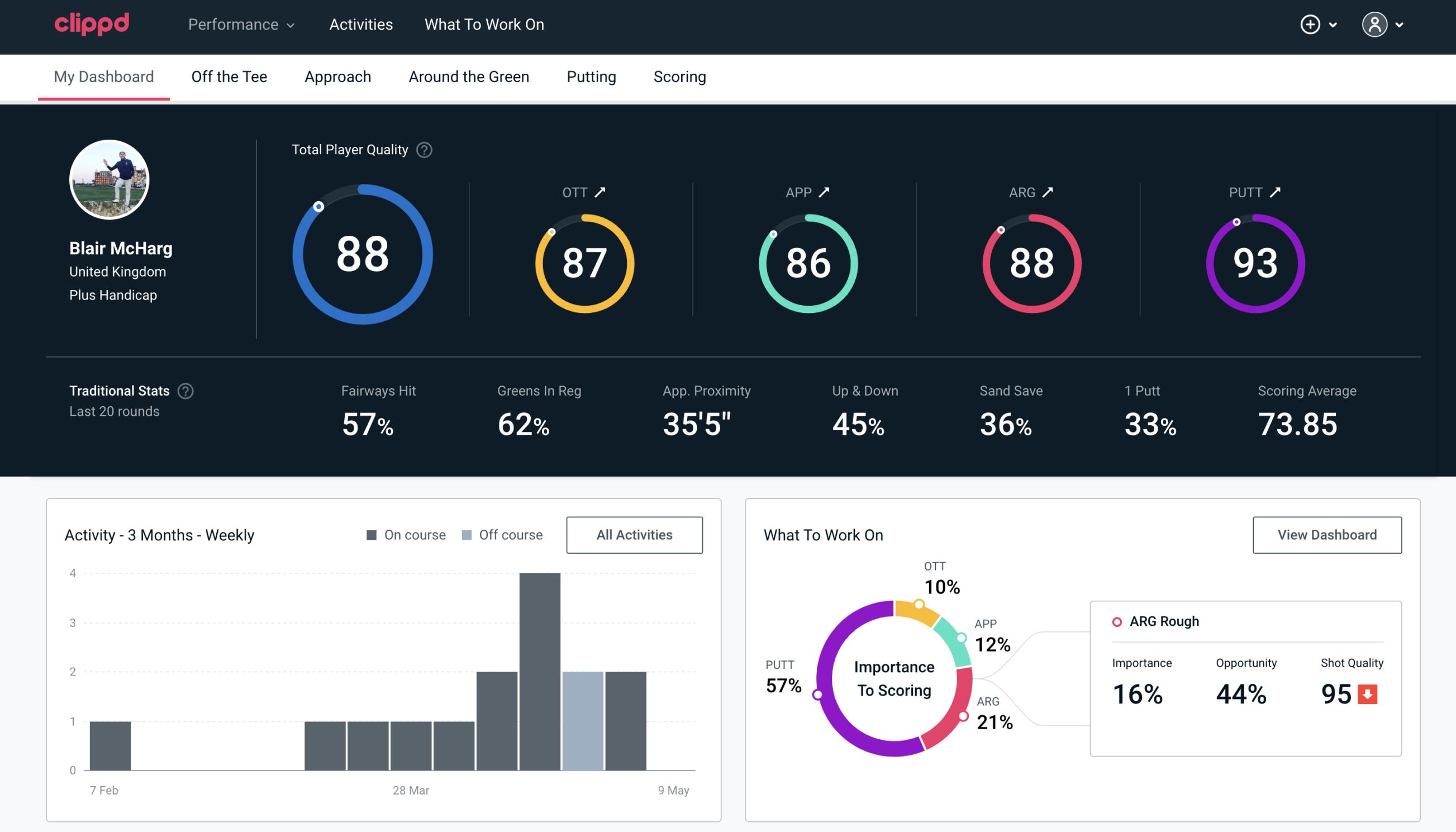Click the Traditional Stats help icon
This screenshot has width=1456, height=832.
(185, 391)
